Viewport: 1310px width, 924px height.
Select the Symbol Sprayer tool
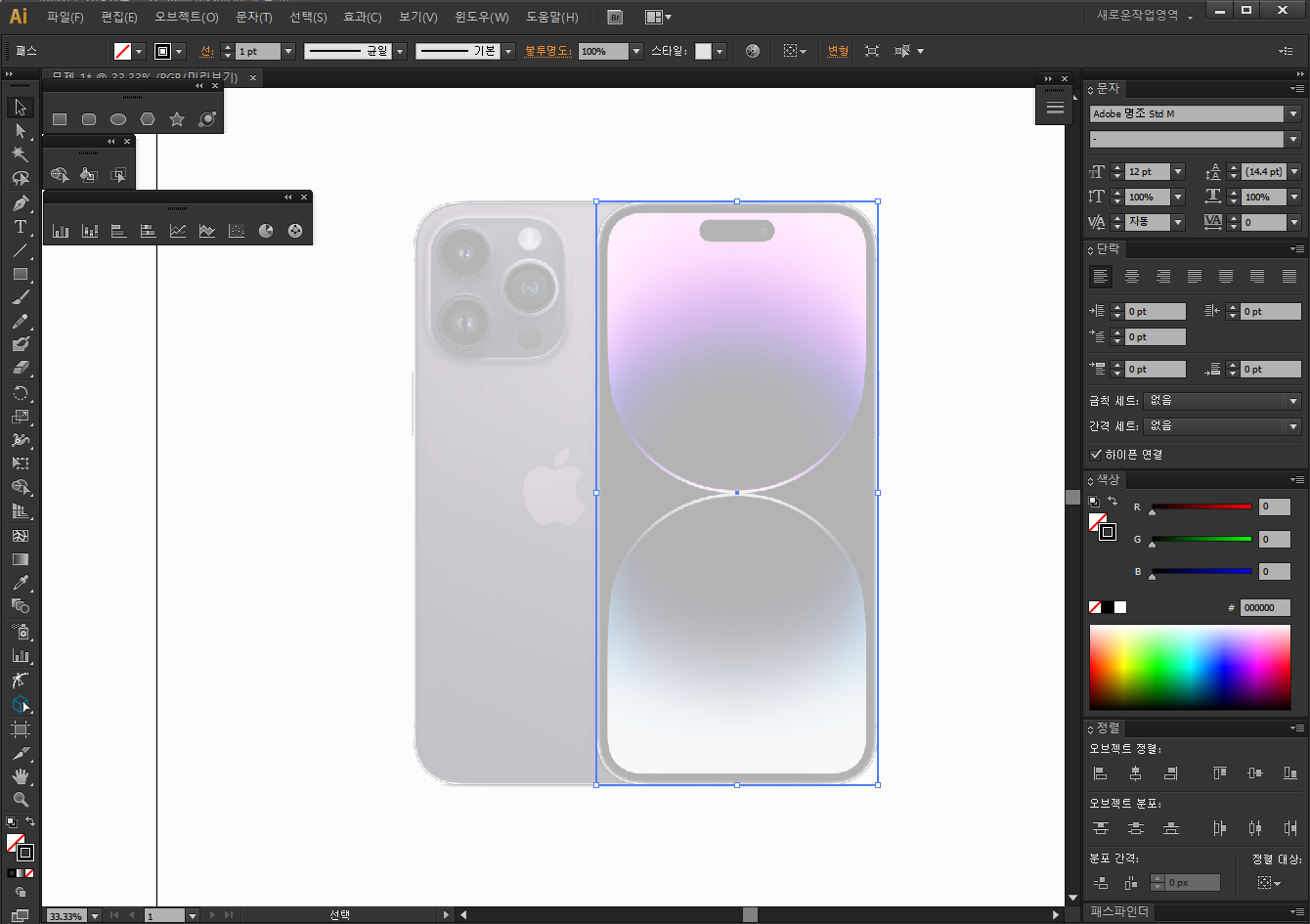click(21, 632)
